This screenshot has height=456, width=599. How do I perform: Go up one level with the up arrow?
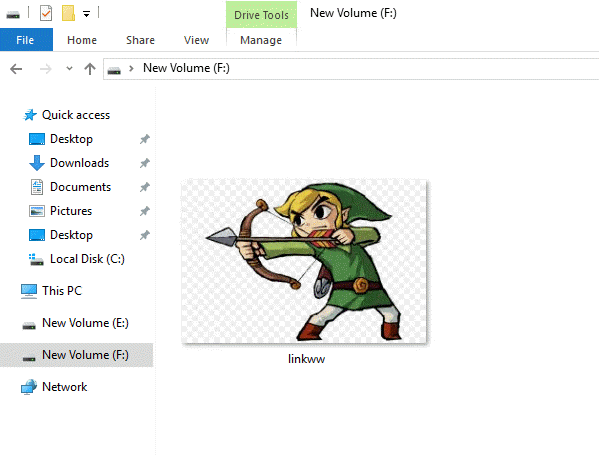point(90,69)
